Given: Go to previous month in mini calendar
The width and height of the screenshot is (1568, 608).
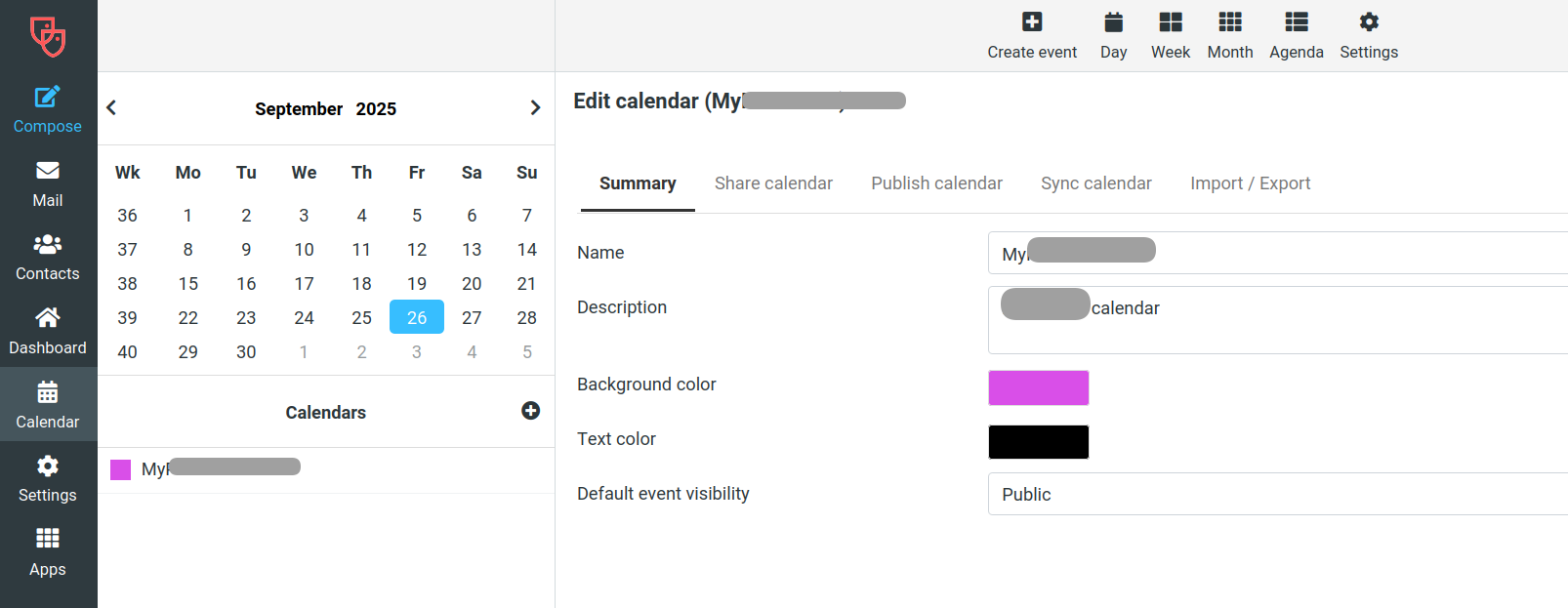Looking at the screenshot, I should click(x=112, y=108).
